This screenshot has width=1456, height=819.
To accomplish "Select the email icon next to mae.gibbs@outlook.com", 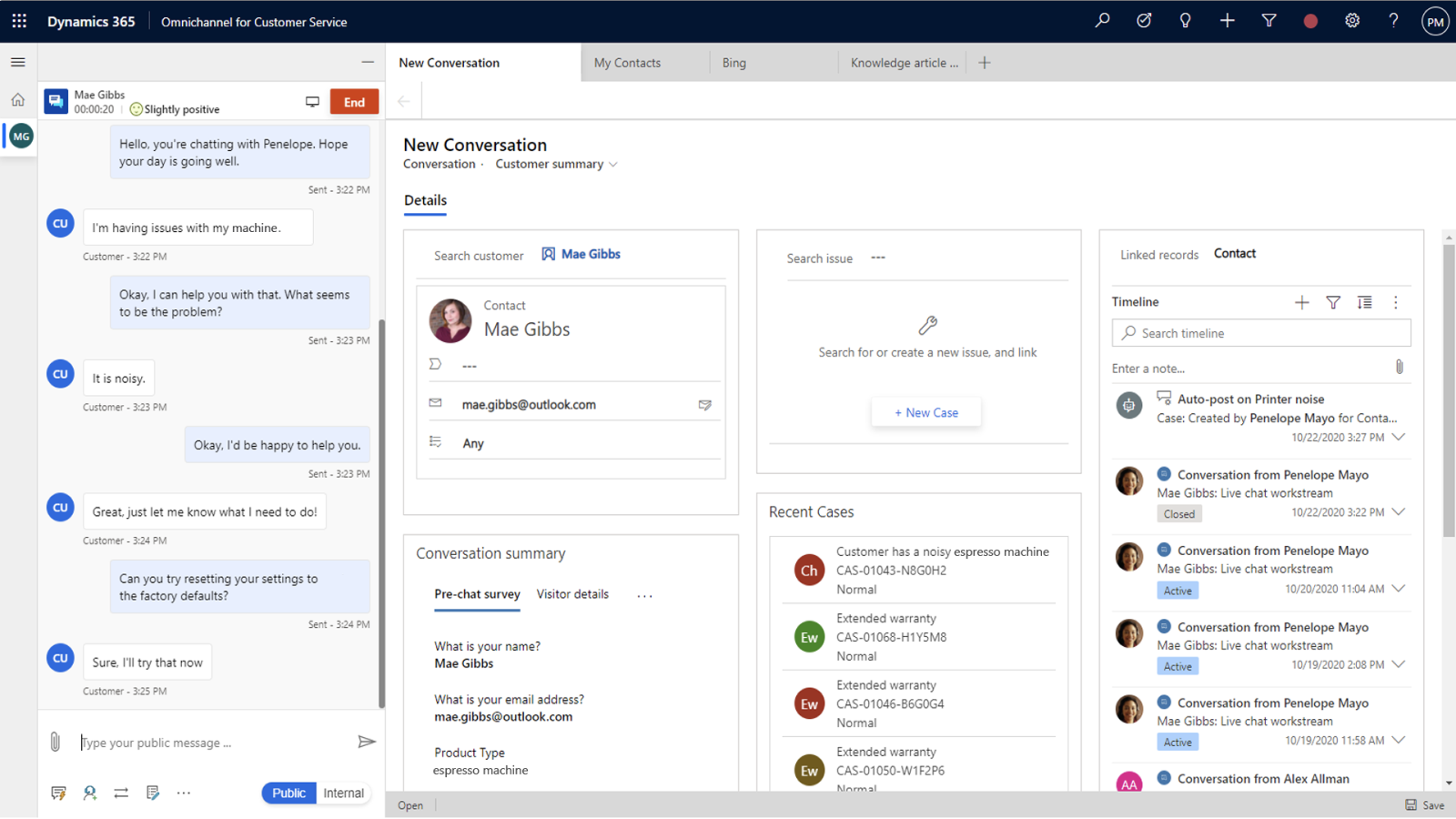I will 705,405.
